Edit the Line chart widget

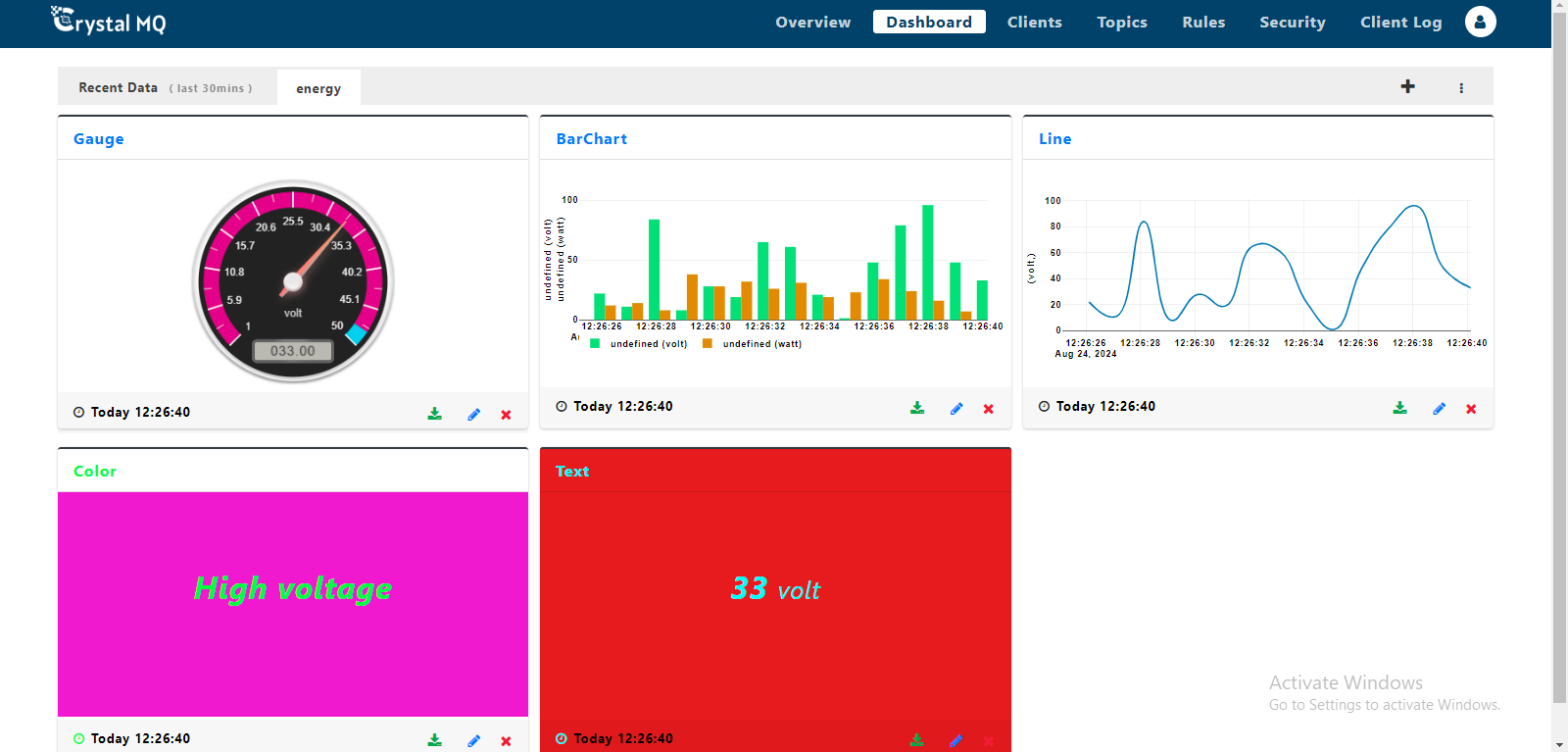1439,408
